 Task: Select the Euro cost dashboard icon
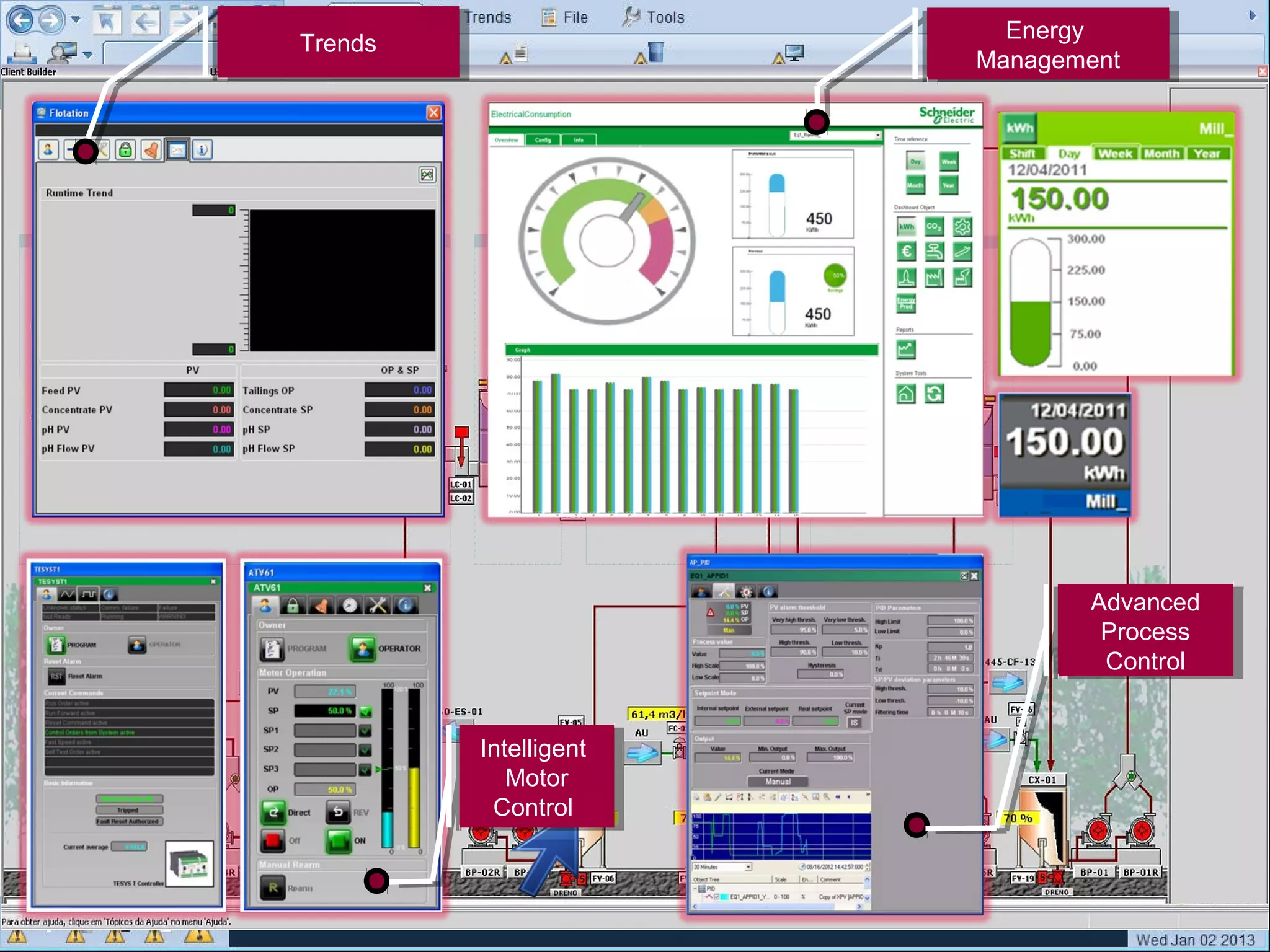point(907,252)
